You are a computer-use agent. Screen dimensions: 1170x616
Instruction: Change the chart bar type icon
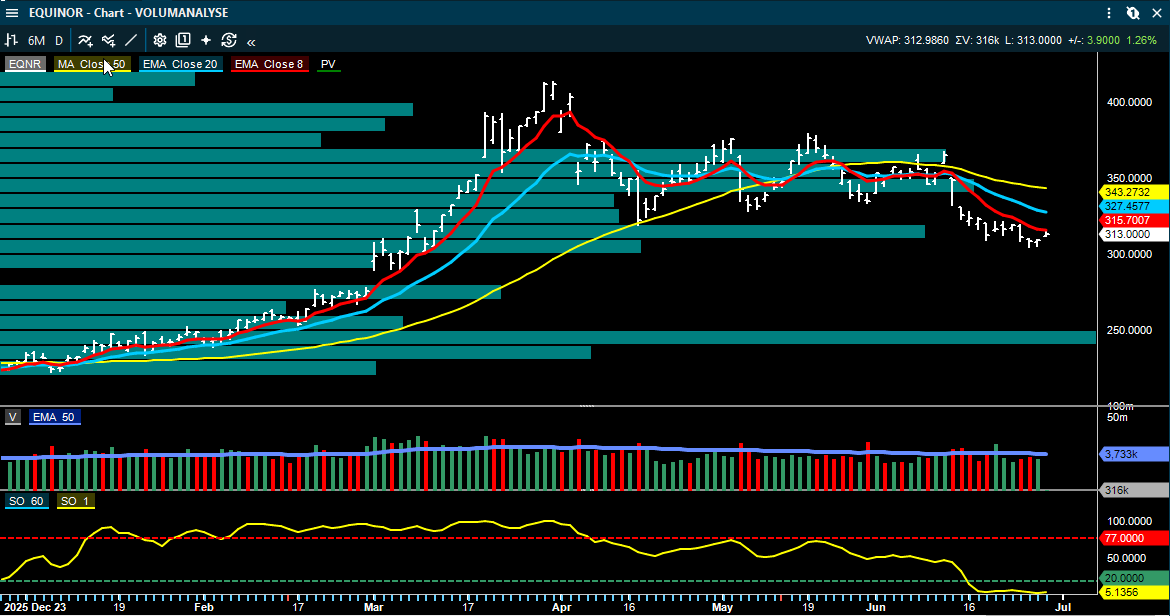(11, 40)
